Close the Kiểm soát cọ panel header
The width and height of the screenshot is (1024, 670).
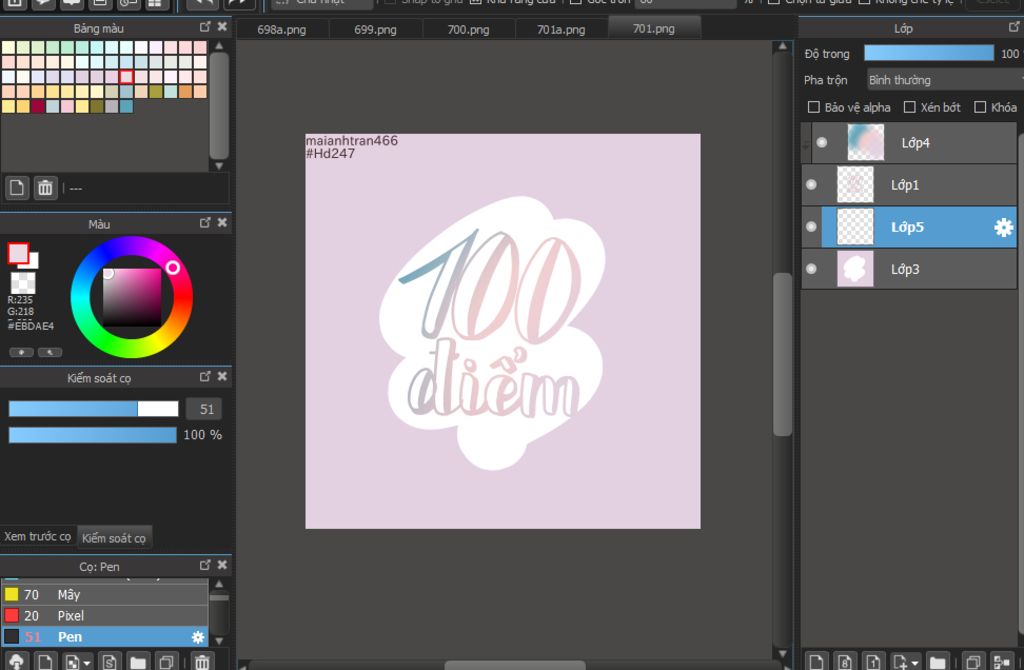pyautogui.click(x=222, y=377)
